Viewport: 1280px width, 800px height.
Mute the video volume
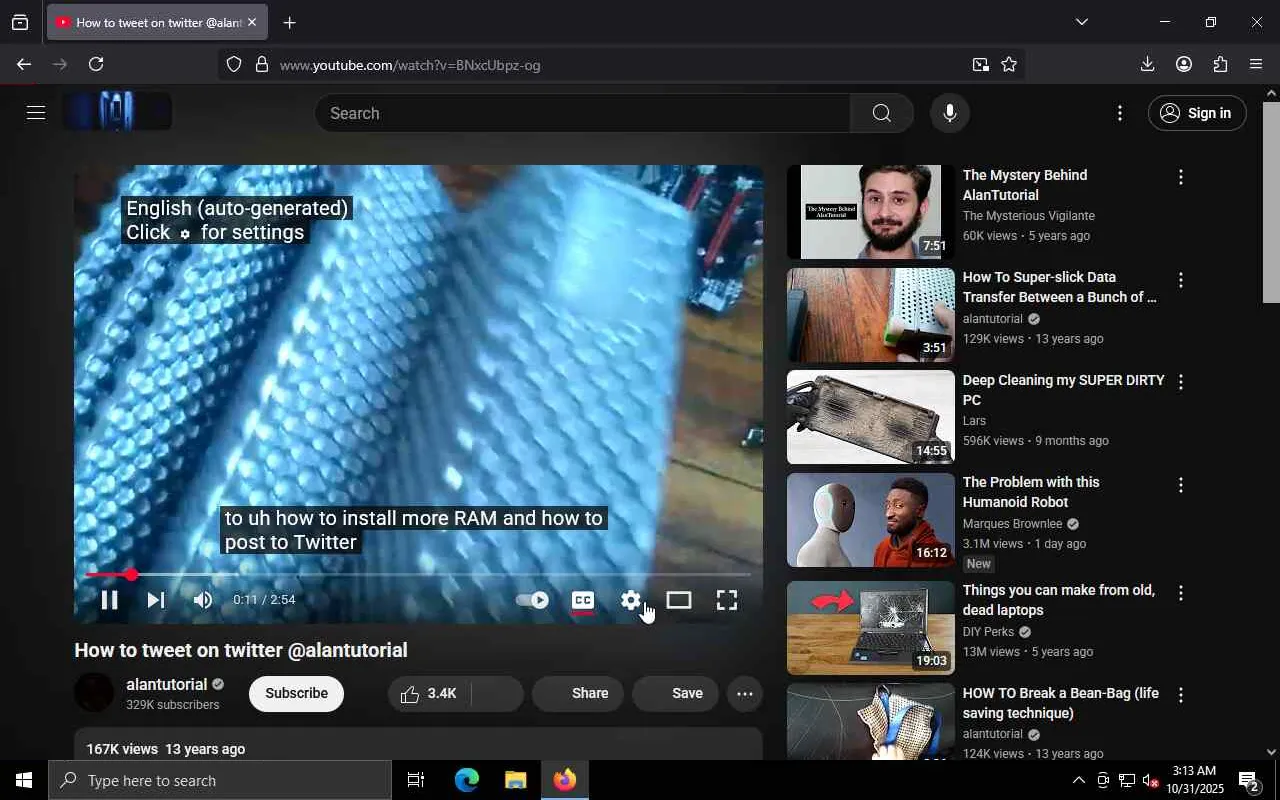203,600
